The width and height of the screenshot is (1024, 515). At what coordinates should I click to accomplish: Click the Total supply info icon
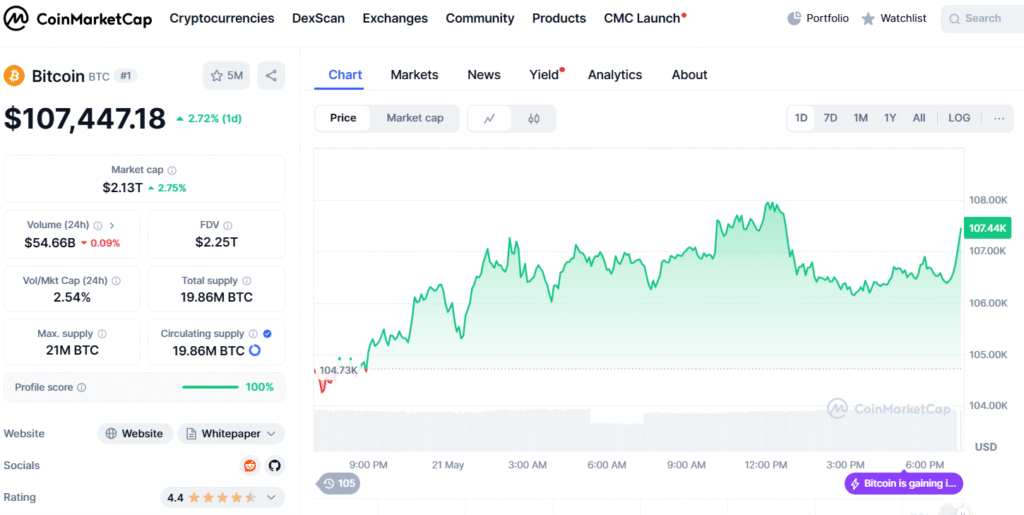coord(246,281)
